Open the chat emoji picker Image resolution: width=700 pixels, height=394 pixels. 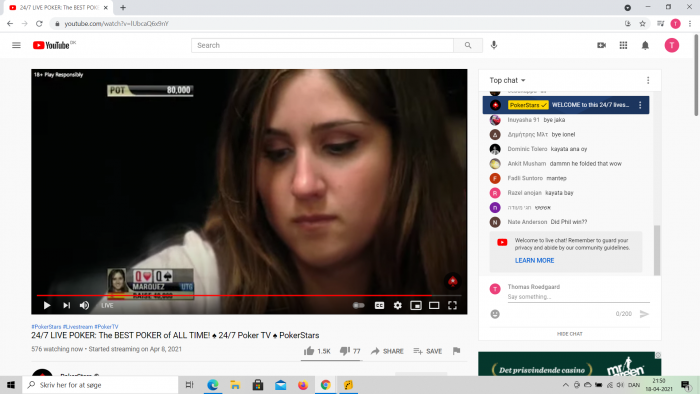point(495,314)
